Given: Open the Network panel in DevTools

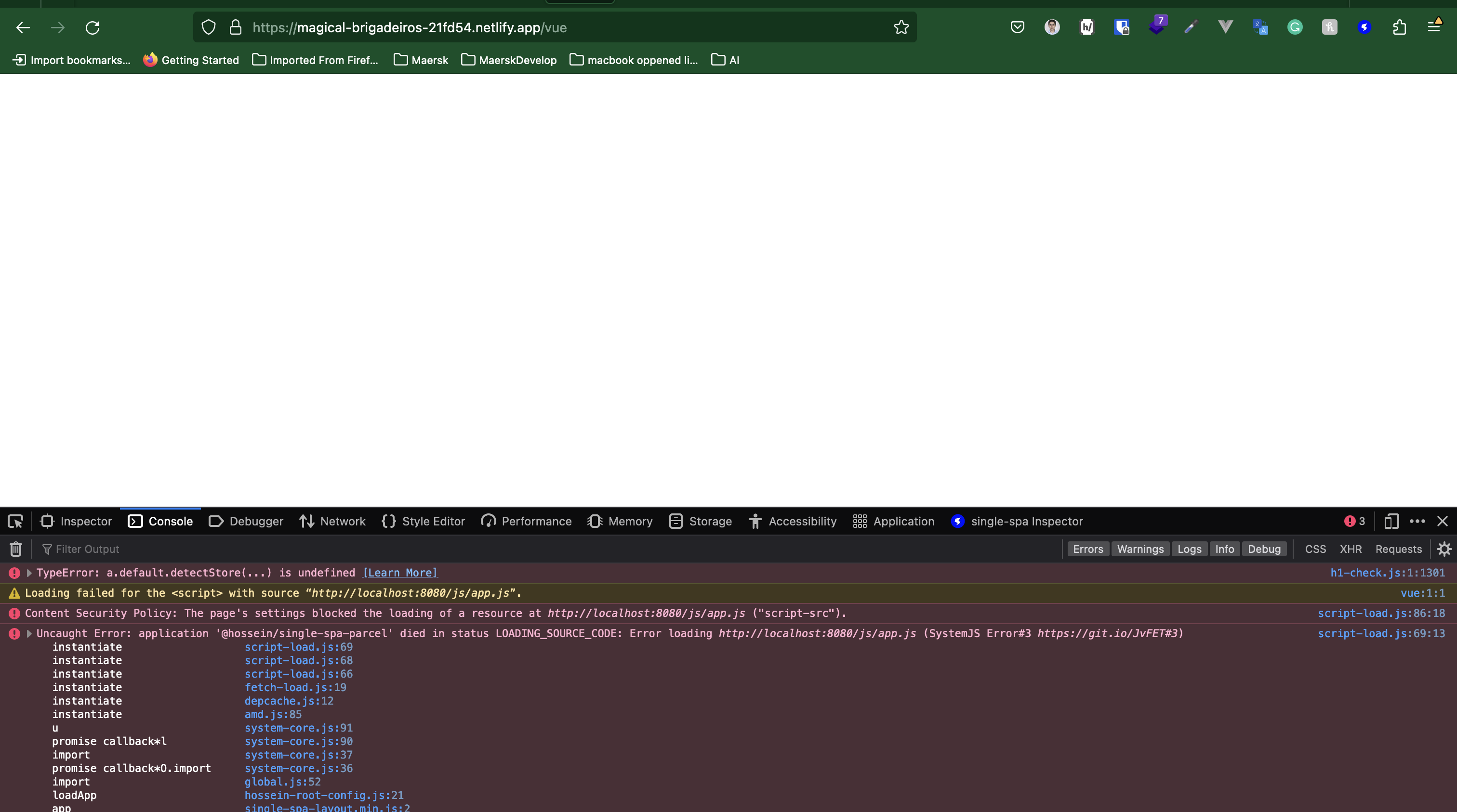Looking at the screenshot, I should tap(332, 521).
